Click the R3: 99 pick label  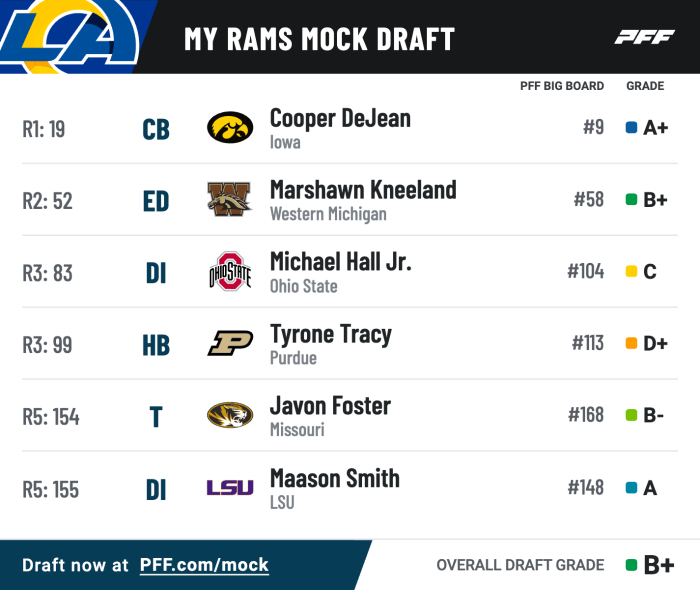(x=50, y=345)
